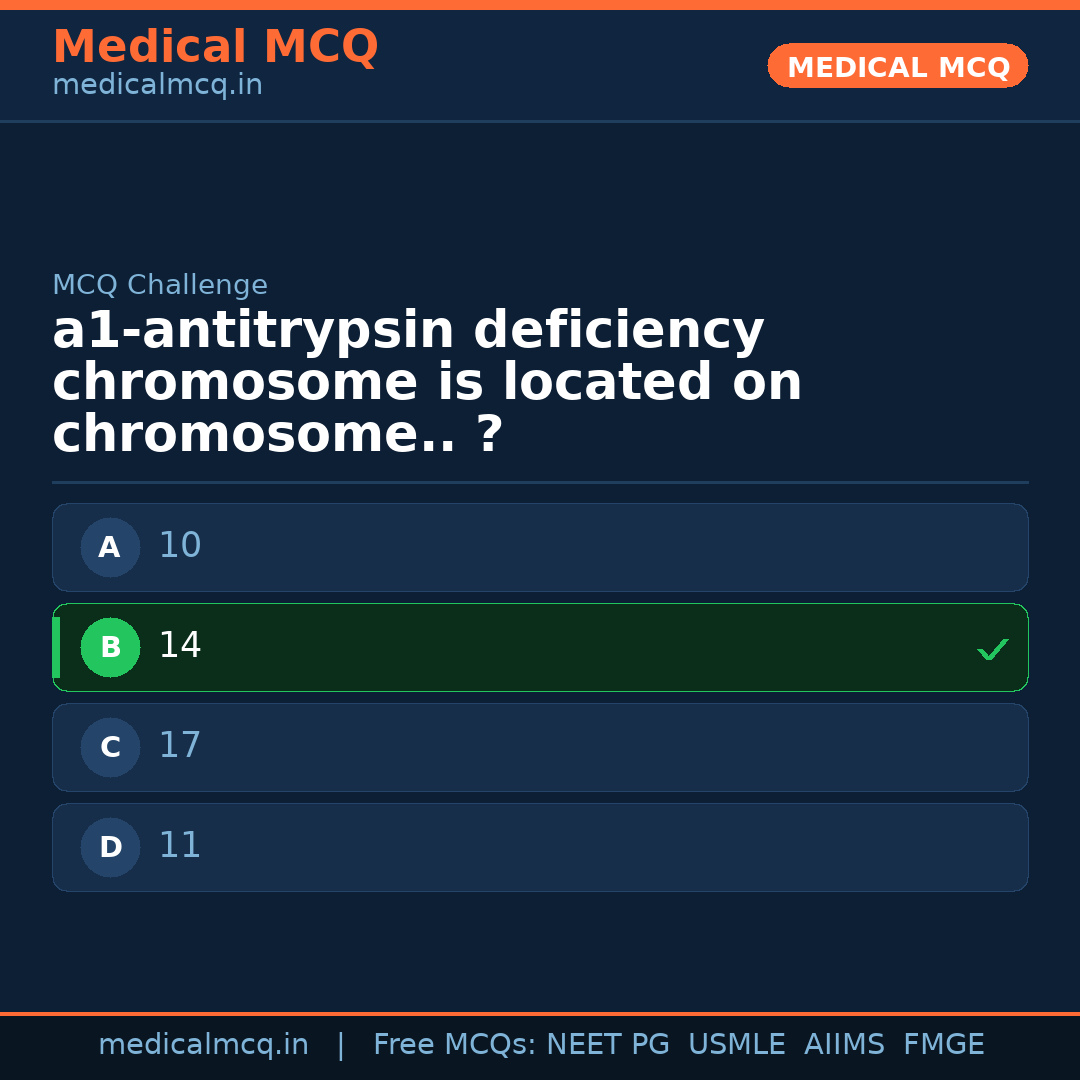Click the a1-antitrypsin question text
1080x1080 pixels.
(427, 384)
